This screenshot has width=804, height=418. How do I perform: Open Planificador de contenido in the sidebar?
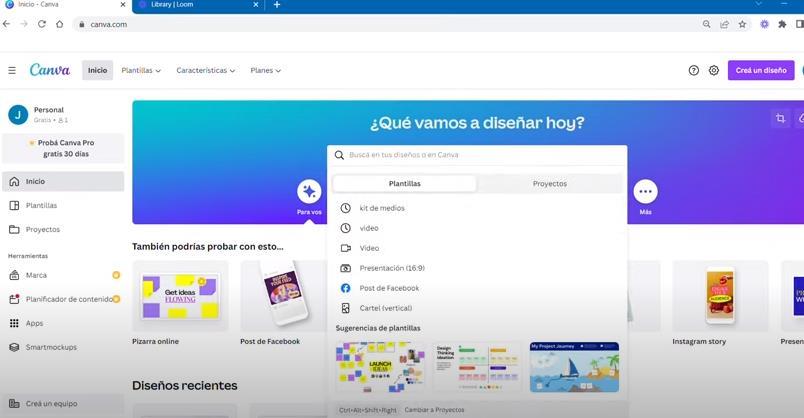click(63, 299)
